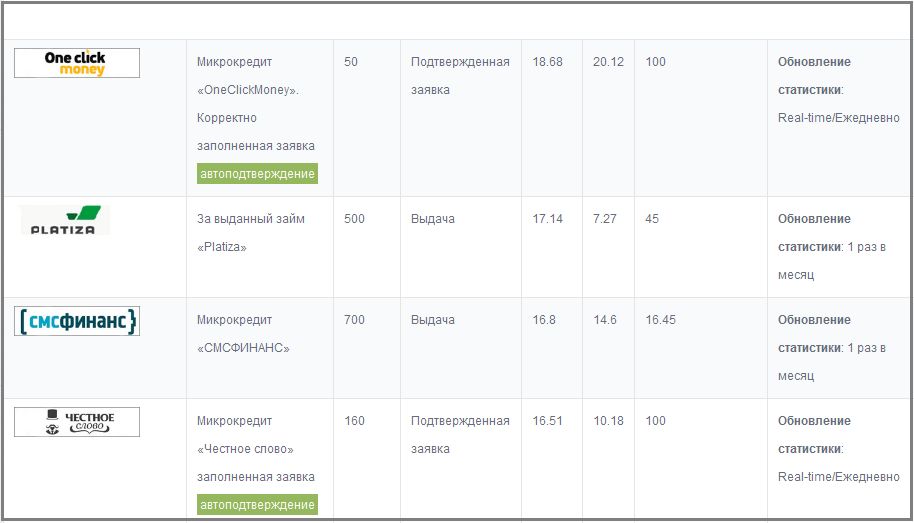
Task: Click the СМСФИНАНС logo
Action: pos(77,320)
